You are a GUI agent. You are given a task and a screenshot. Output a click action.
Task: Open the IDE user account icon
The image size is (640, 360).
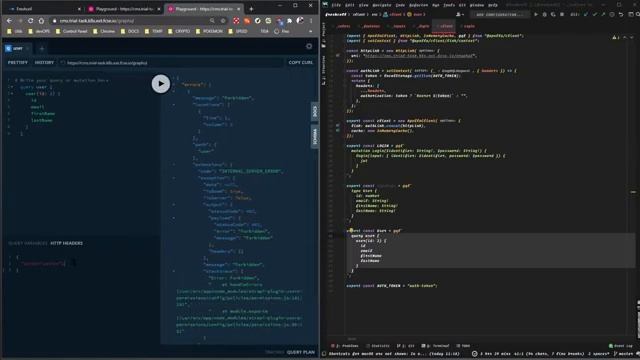459,14
